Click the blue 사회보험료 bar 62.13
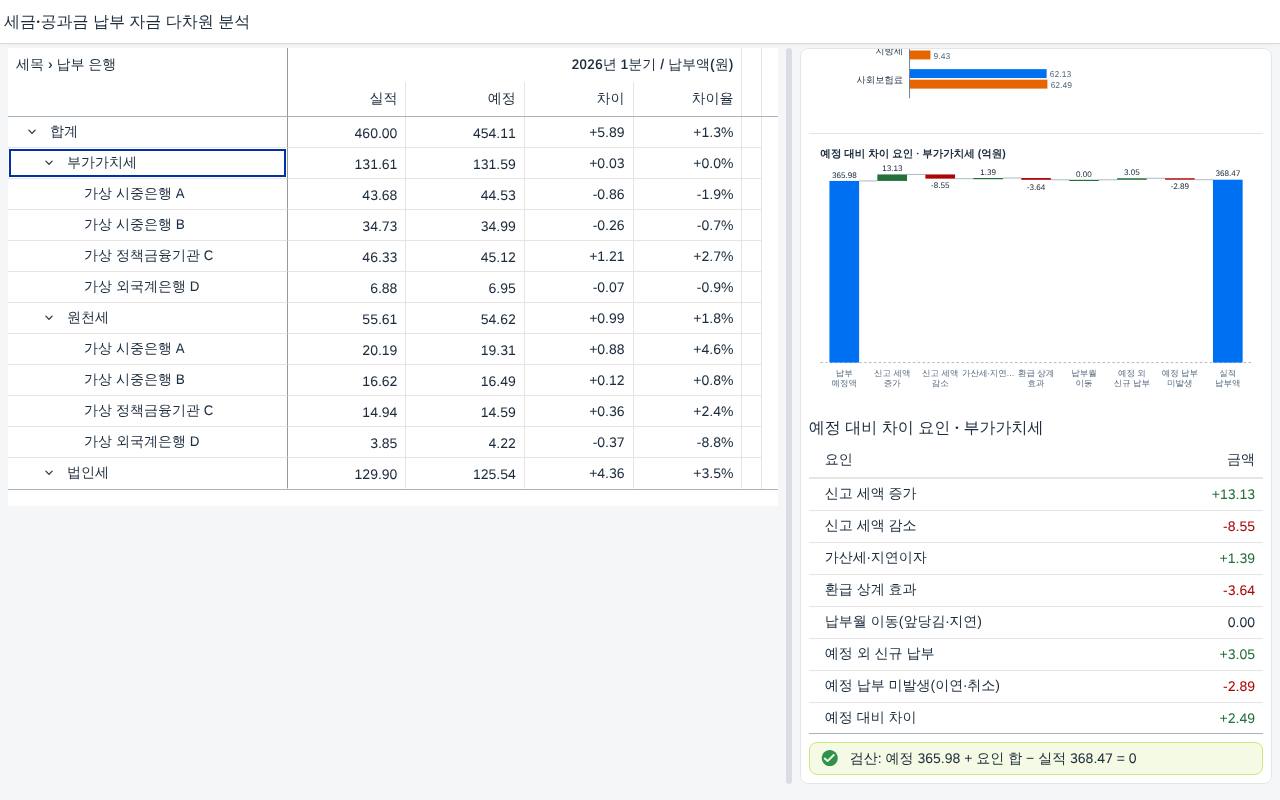This screenshot has height=800, width=1280. (978, 74)
